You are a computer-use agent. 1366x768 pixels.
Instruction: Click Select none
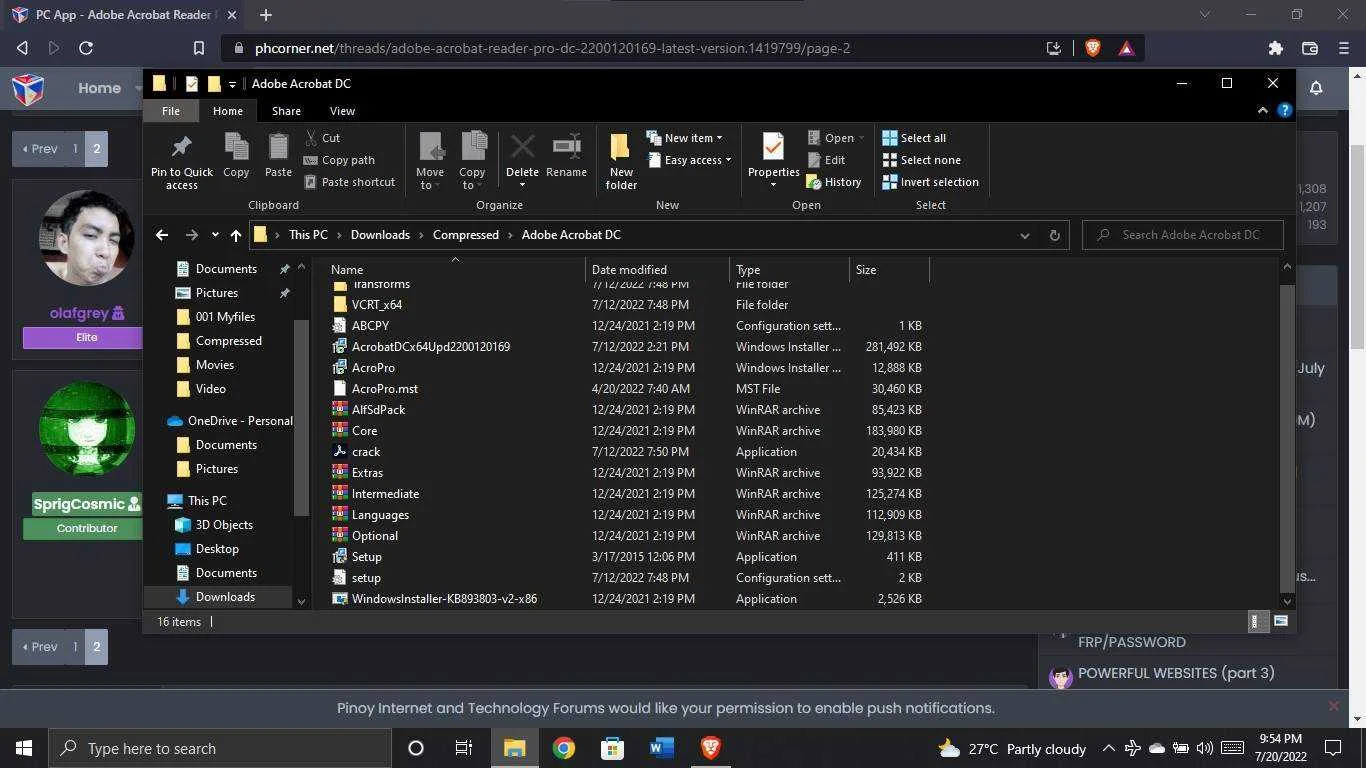pos(921,160)
